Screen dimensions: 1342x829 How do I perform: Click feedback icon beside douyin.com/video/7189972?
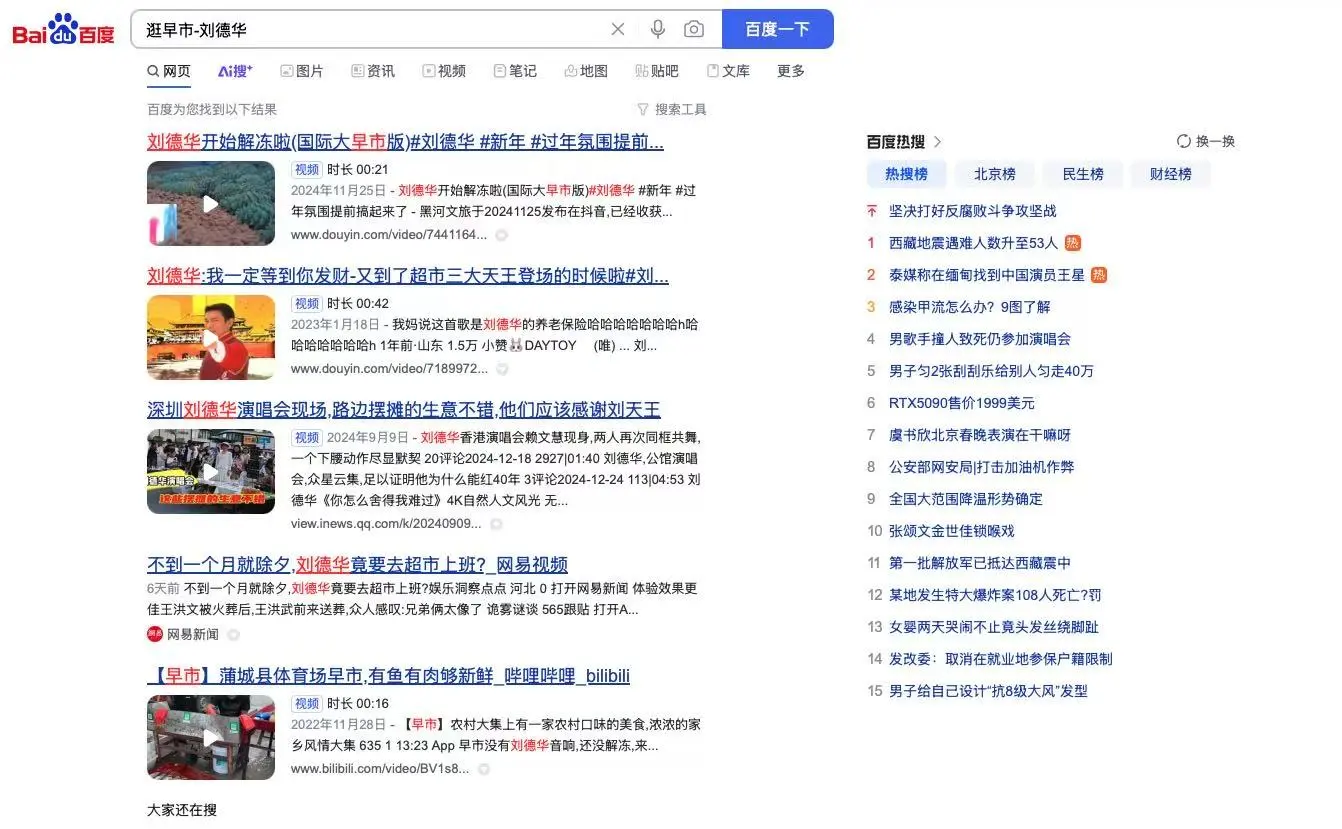(x=502, y=369)
